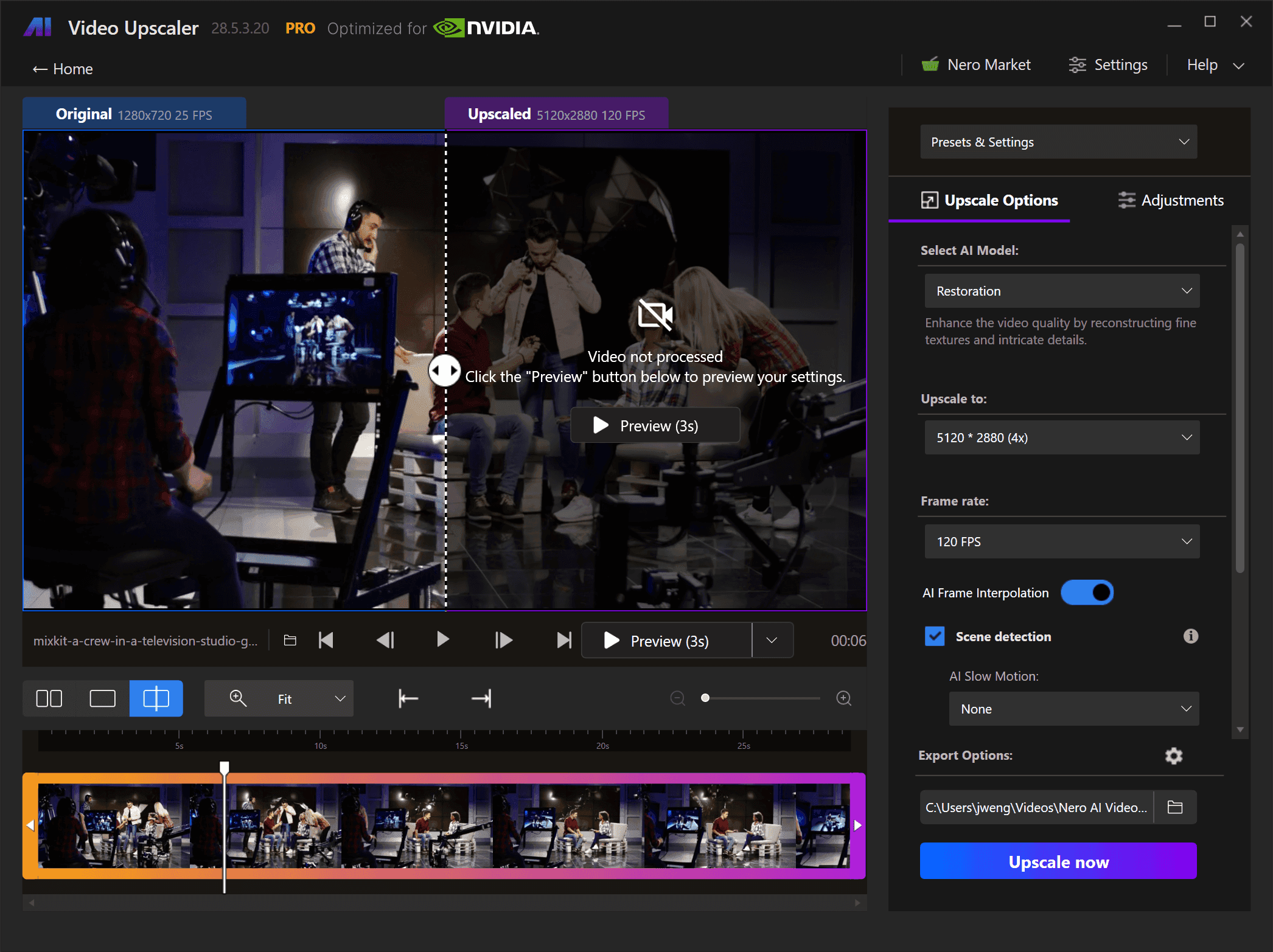Play the video
The image size is (1273, 952).
[443, 639]
